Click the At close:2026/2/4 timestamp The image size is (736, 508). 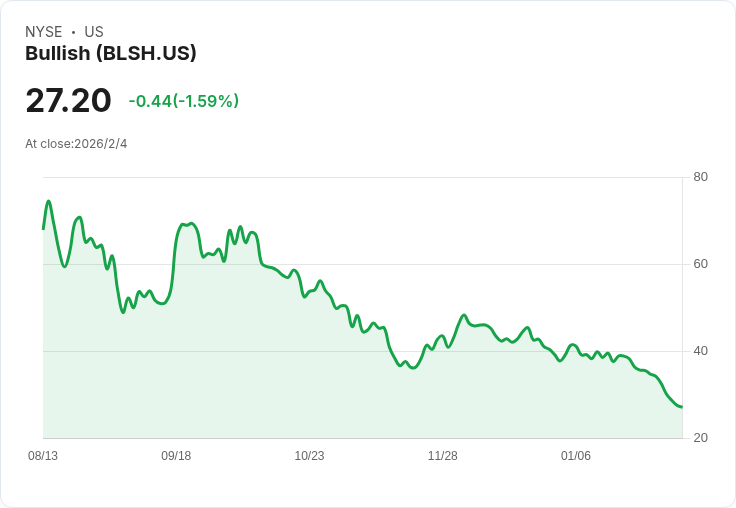[x=76, y=144]
